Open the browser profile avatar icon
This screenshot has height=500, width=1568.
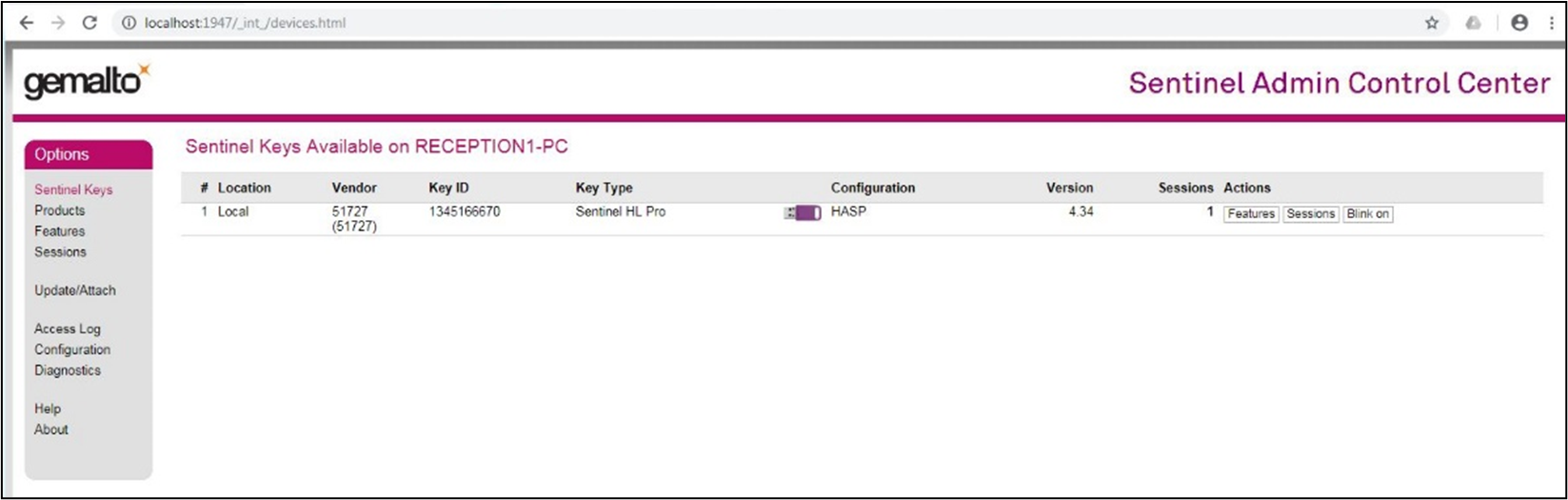point(1519,23)
